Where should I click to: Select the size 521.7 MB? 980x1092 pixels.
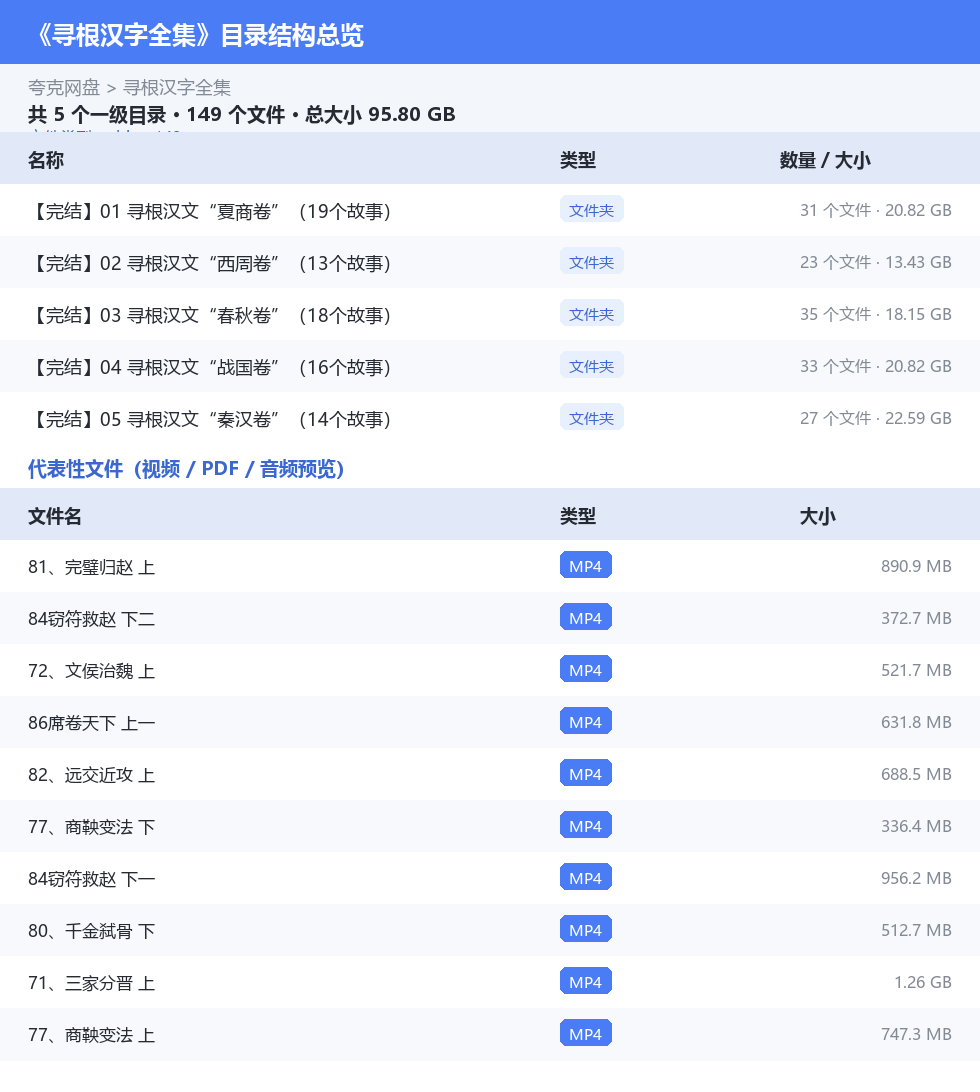click(x=916, y=671)
